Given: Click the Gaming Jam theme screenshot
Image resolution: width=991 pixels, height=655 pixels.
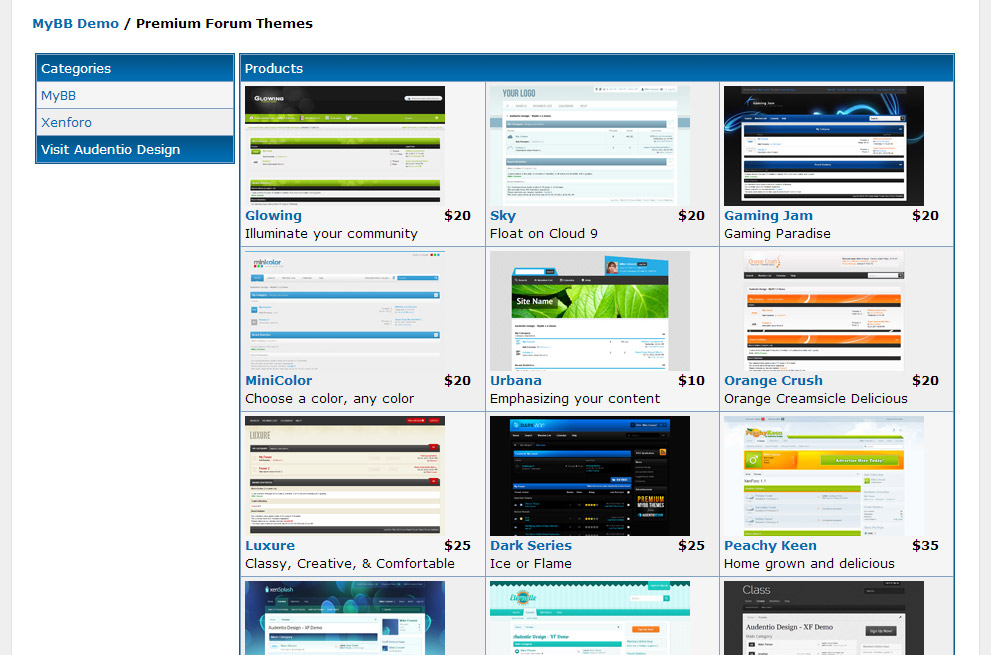Looking at the screenshot, I should [824, 146].
